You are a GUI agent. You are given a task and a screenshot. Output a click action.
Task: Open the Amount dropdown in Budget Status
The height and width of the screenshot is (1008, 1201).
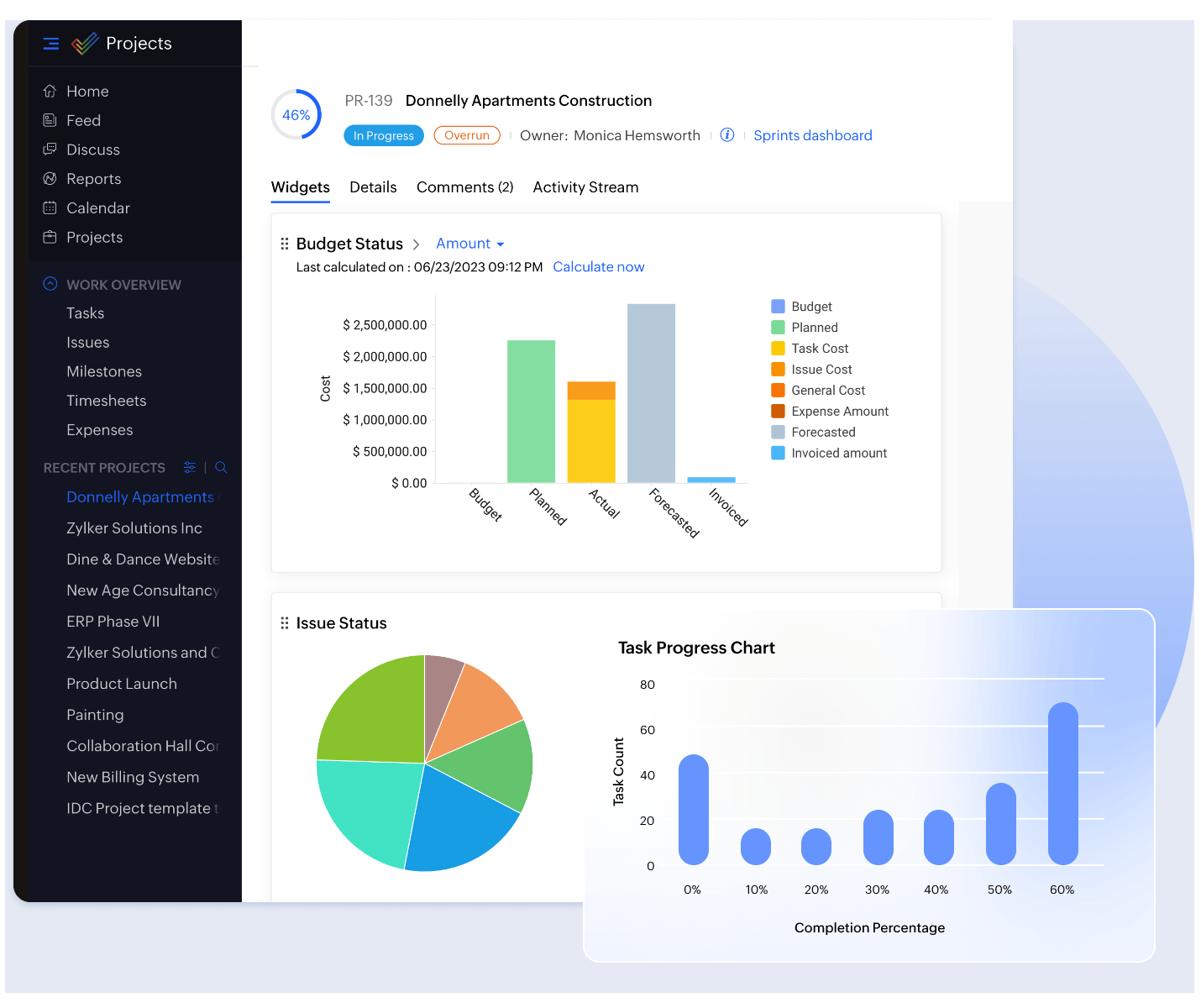(469, 244)
